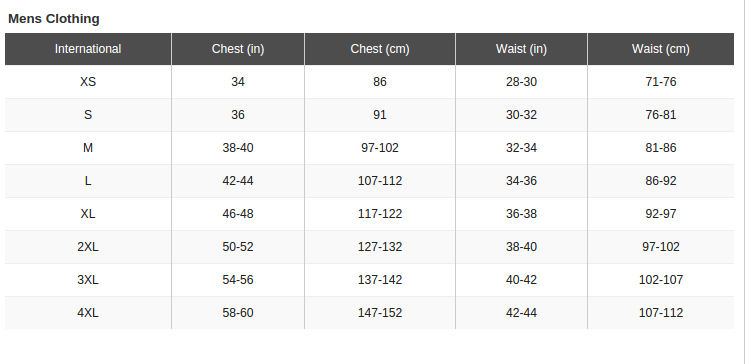Select the 4XL size cell

pos(88,313)
